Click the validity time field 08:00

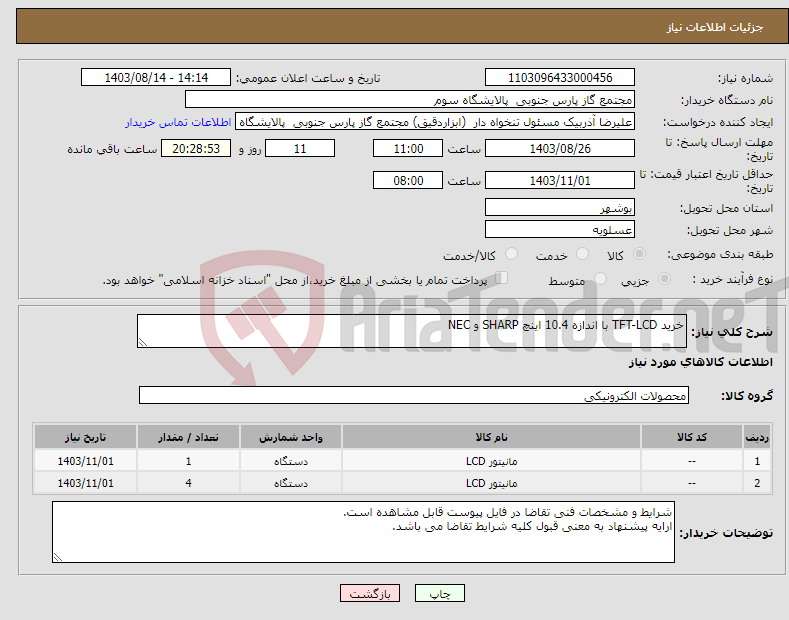point(408,180)
